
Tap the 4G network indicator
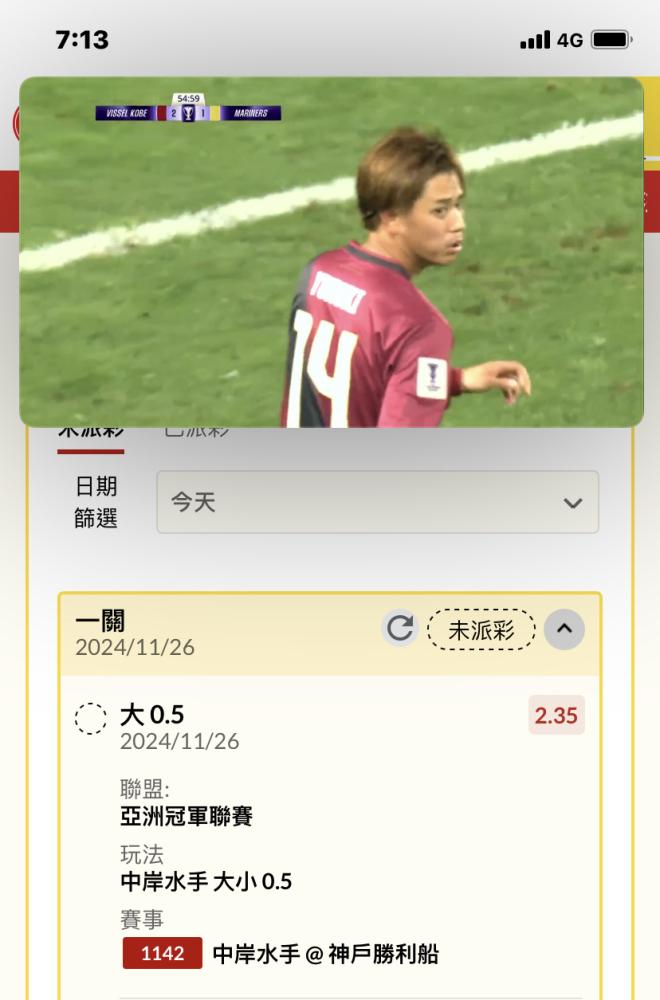tap(570, 41)
